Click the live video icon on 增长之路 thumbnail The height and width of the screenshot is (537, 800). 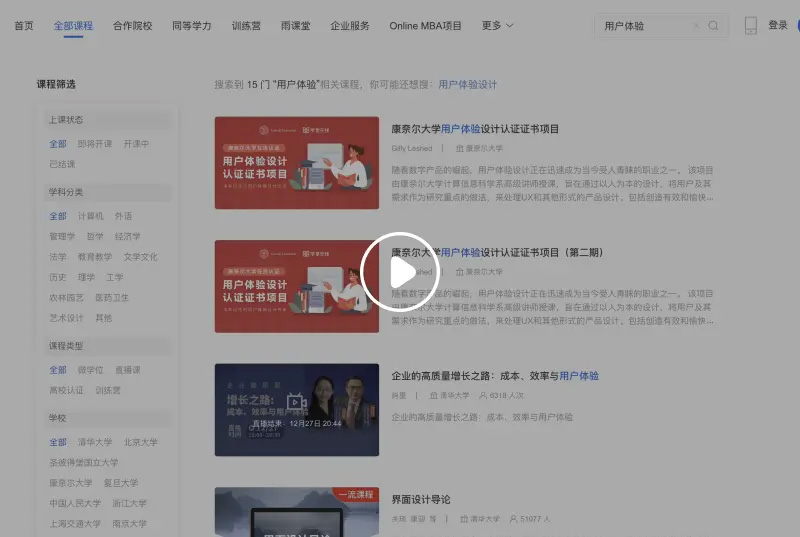click(x=296, y=401)
